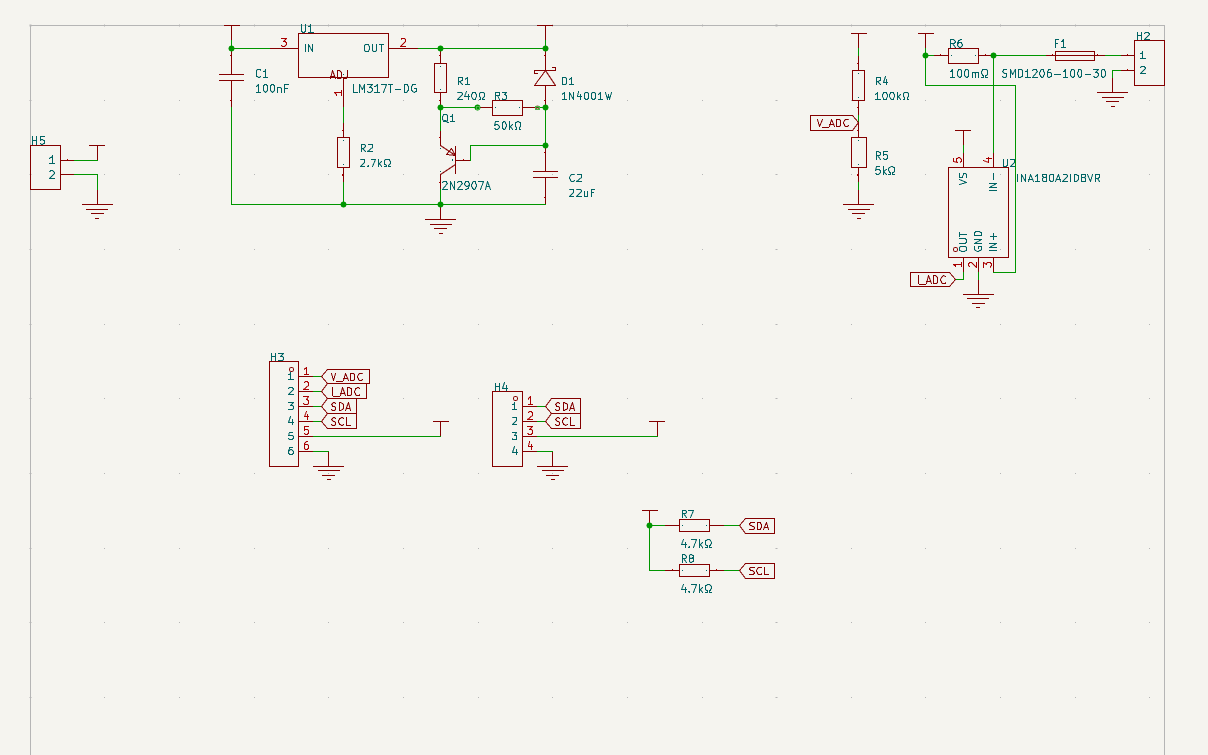Select the I_ADC label at U2 output
The width and height of the screenshot is (1208, 755).
(x=931, y=280)
